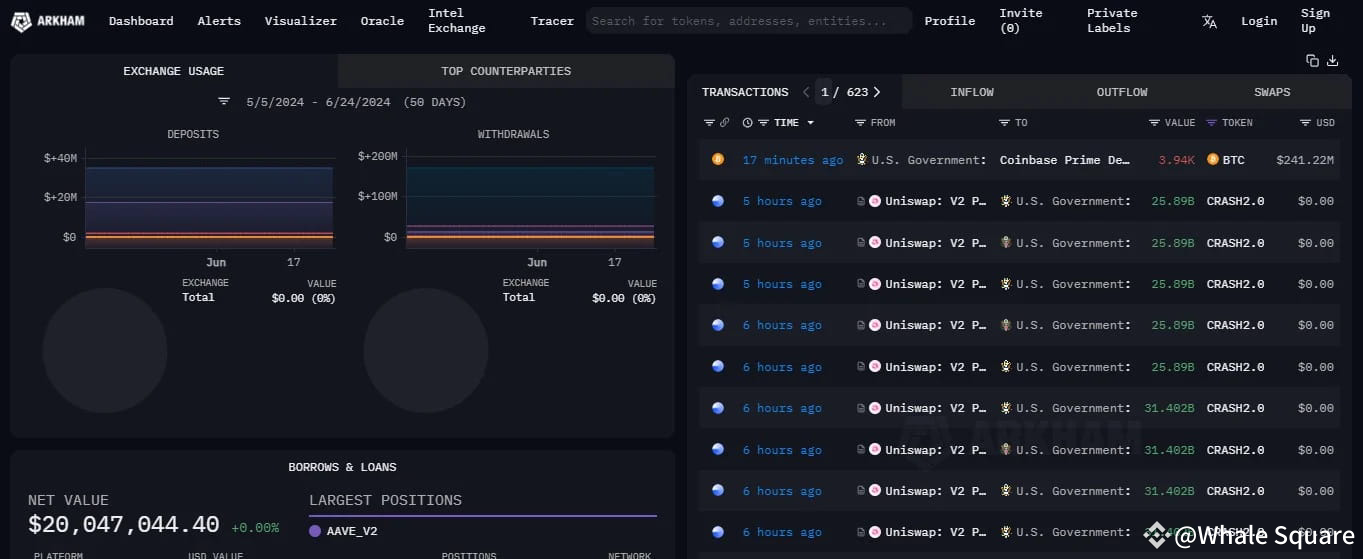Image resolution: width=1363 pixels, height=559 pixels.
Task: Click the Bitcoin icon in the first transaction row
Action: (x=717, y=160)
